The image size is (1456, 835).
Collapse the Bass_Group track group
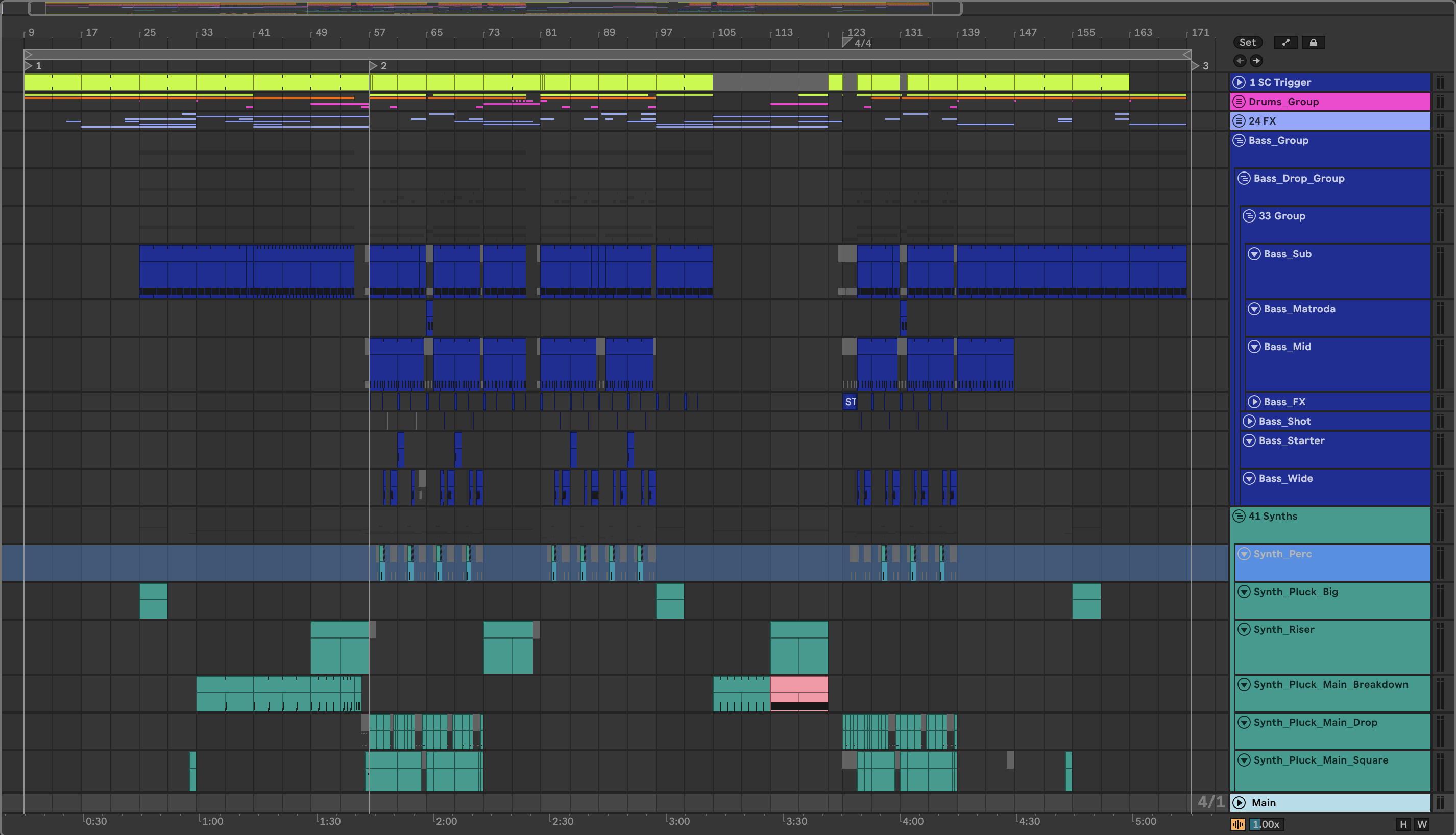[x=1239, y=140]
